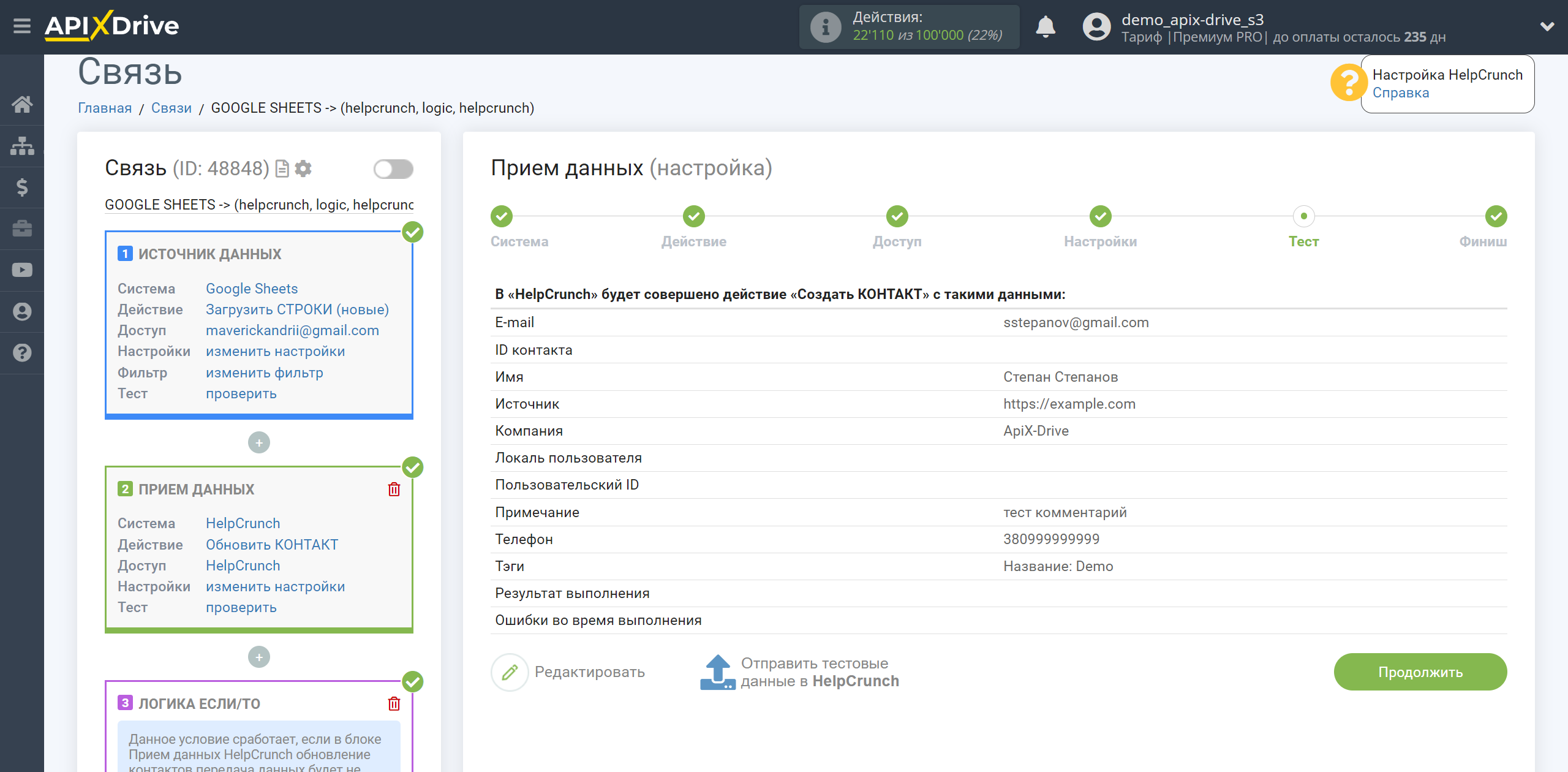Delete the Прием данных block
The image size is (1568, 772).
[394, 490]
